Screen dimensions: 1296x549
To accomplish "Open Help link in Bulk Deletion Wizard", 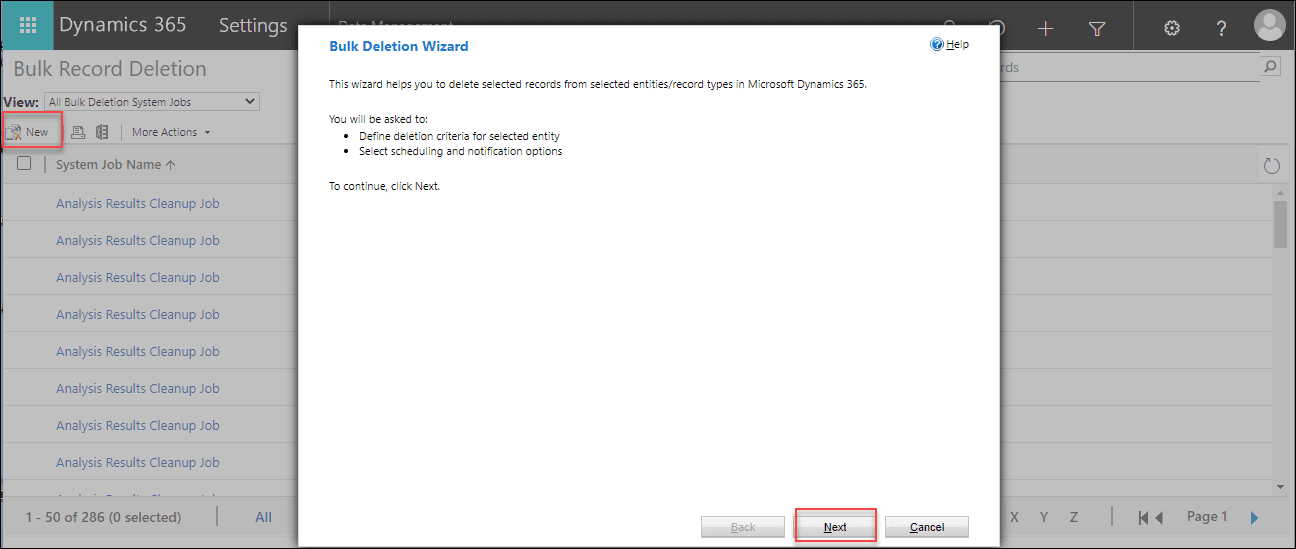I will (950, 44).
